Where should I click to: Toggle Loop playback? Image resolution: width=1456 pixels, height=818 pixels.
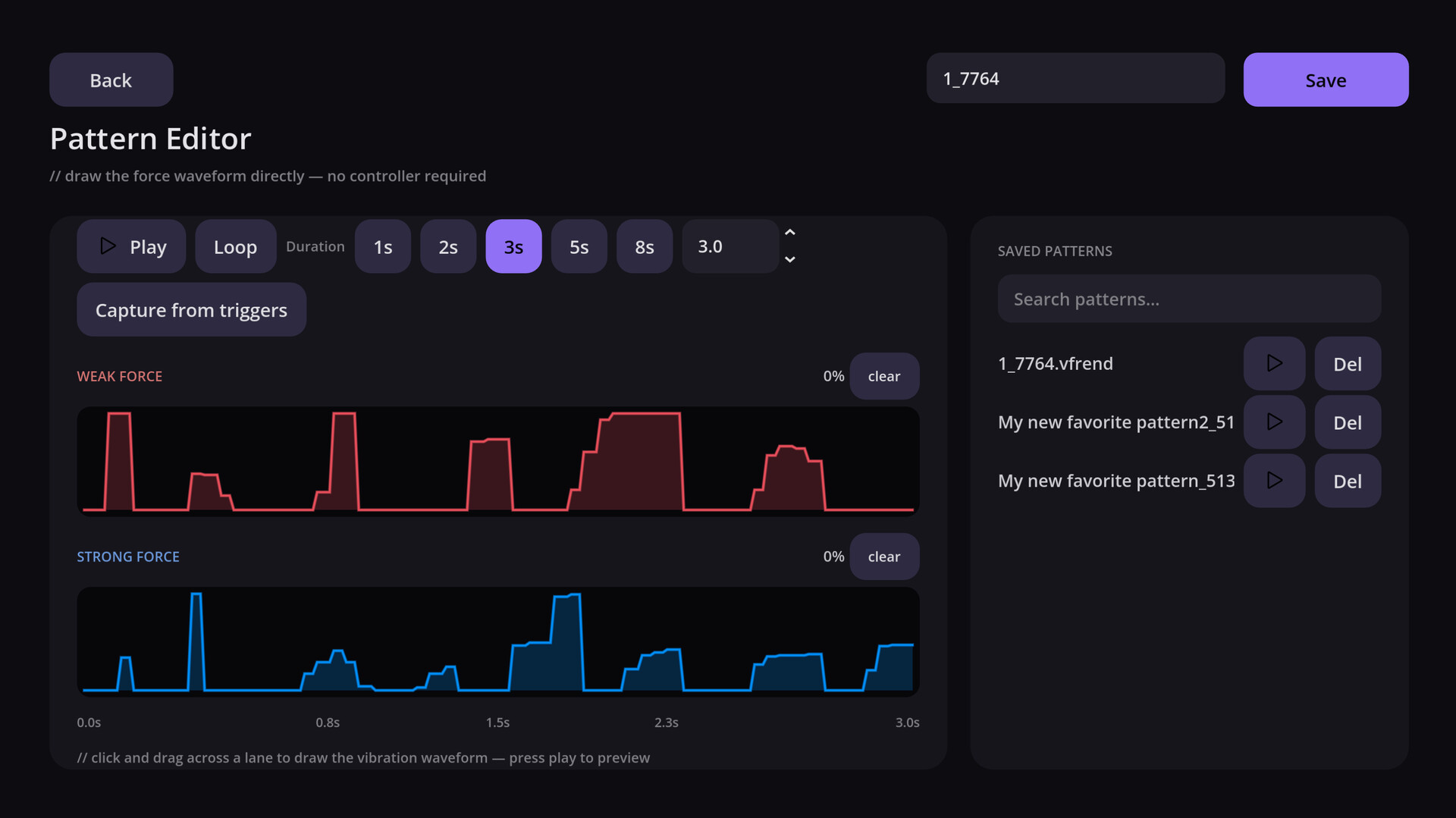pos(235,246)
